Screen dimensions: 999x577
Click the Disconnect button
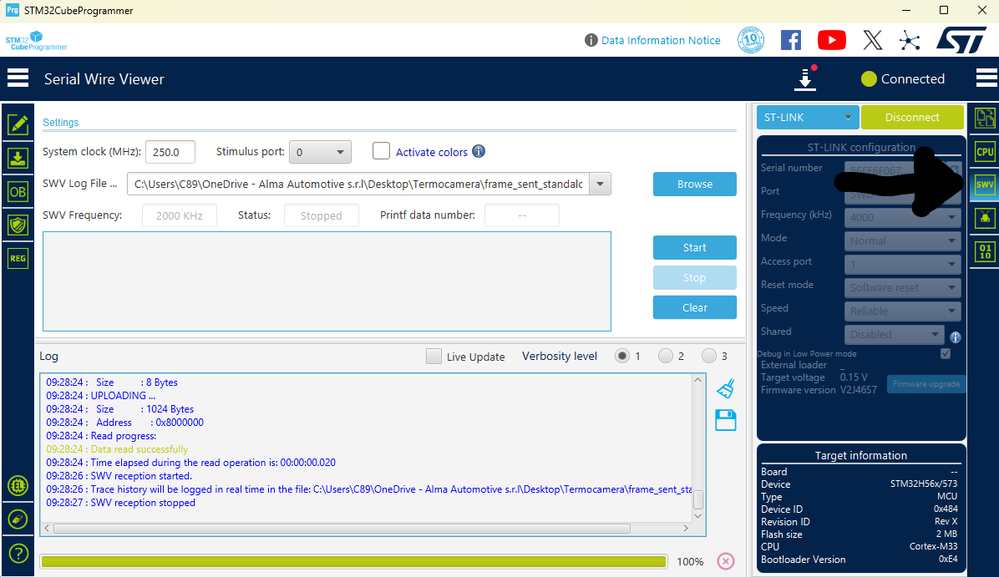click(912, 117)
